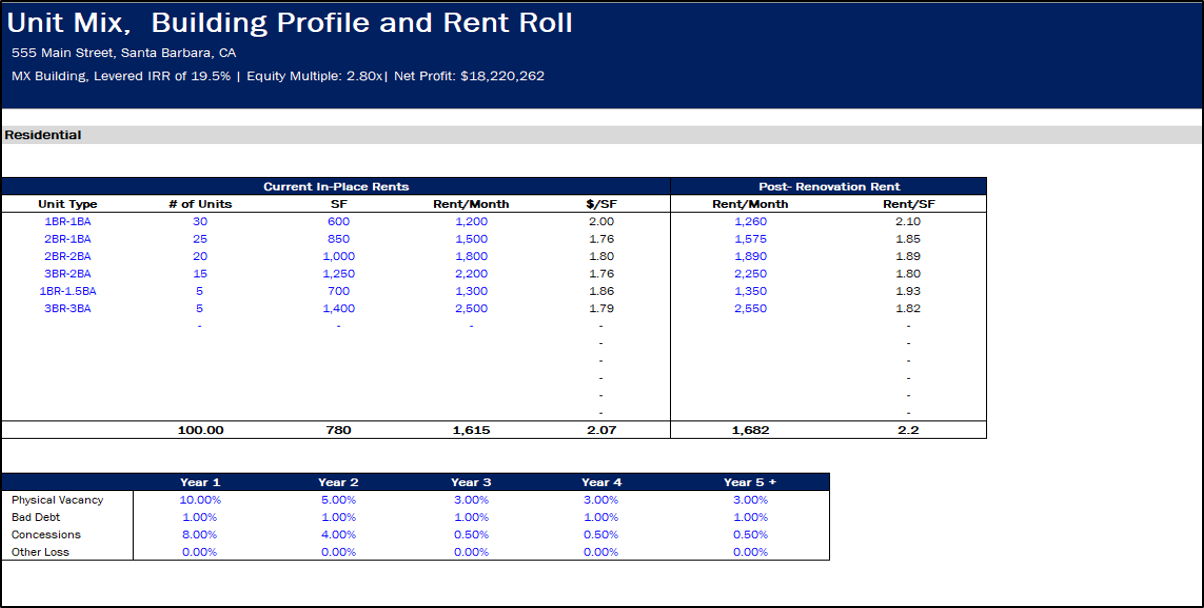Click the Current In-Place Rents header

(x=336, y=187)
